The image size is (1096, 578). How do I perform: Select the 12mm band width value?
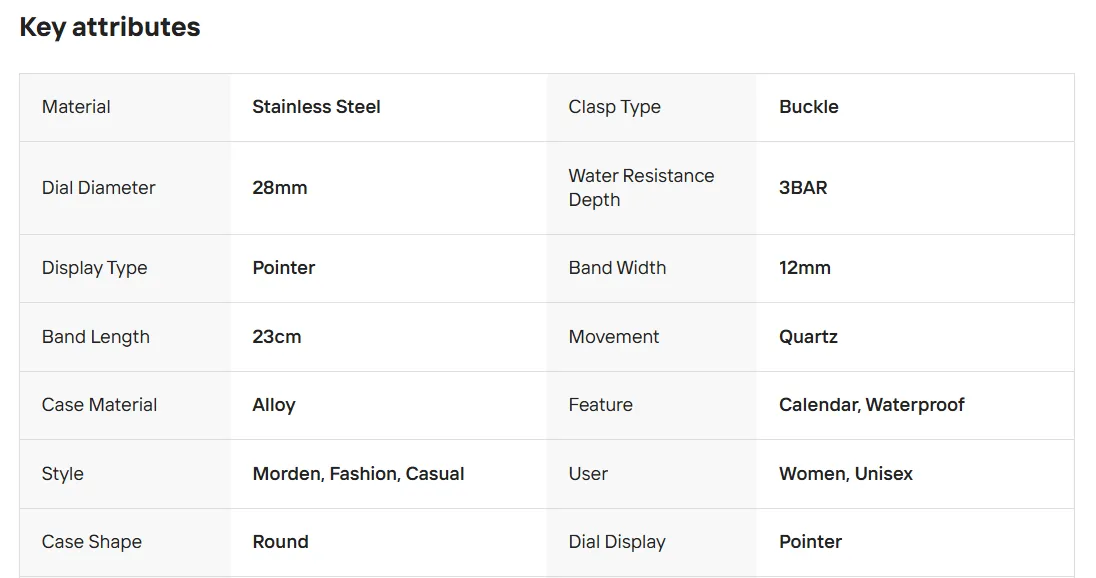804,268
